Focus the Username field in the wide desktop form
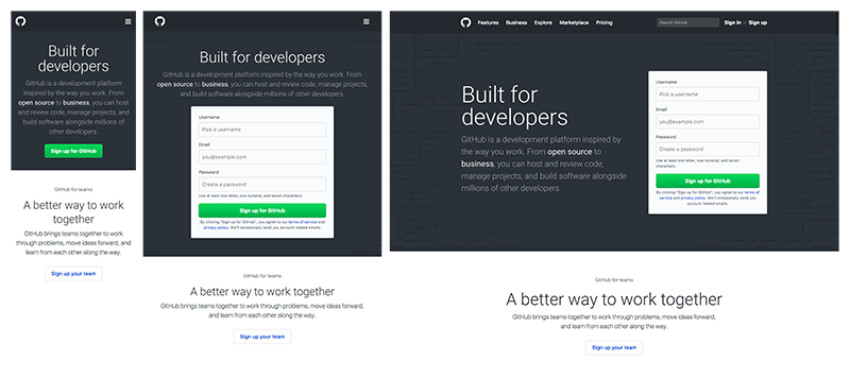The height and width of the screenshot is (378, 850). coord(707,94)
